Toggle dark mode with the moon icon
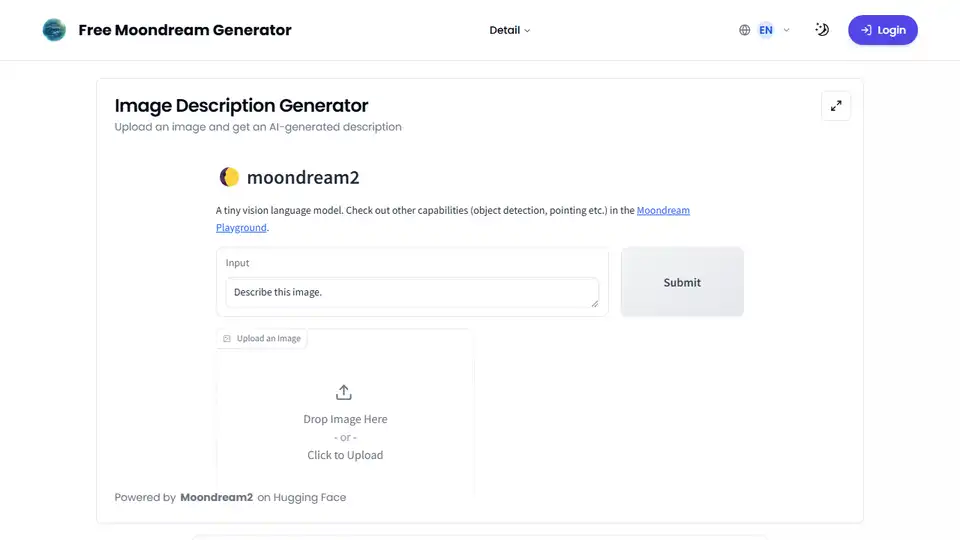Image resolution: width=960 pixels, height=540 pixels. pyautogui.click(x=822, y=30)
